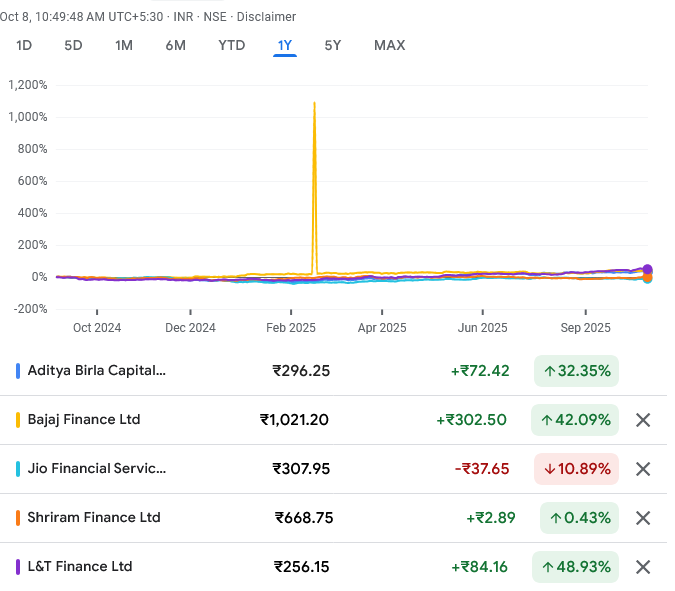Click the 0% y-axis label
This screenshot has width=675, height=591.
pos(39,277)
